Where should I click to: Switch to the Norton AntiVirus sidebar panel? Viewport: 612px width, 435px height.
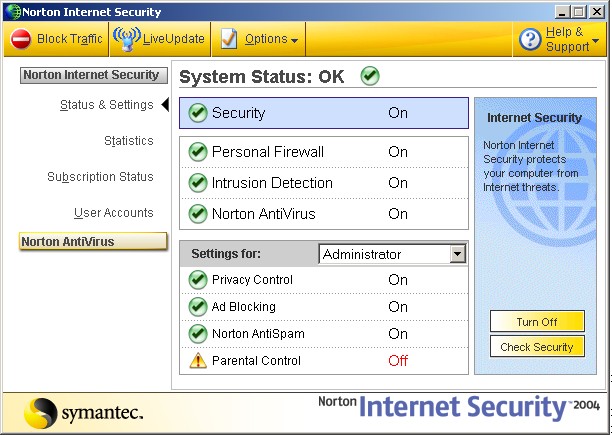[93, 241]
